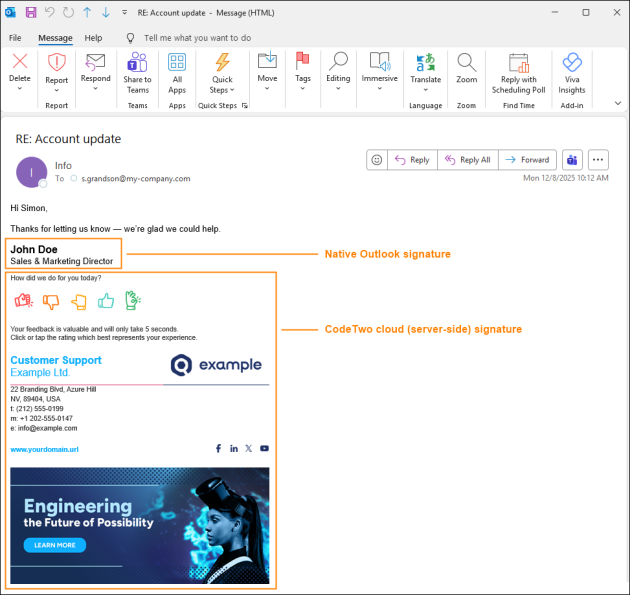Image resolution: width=630 pixels, height=595 pixels.
Task: Click the Immersive reader icon
Action: point(380,61)
